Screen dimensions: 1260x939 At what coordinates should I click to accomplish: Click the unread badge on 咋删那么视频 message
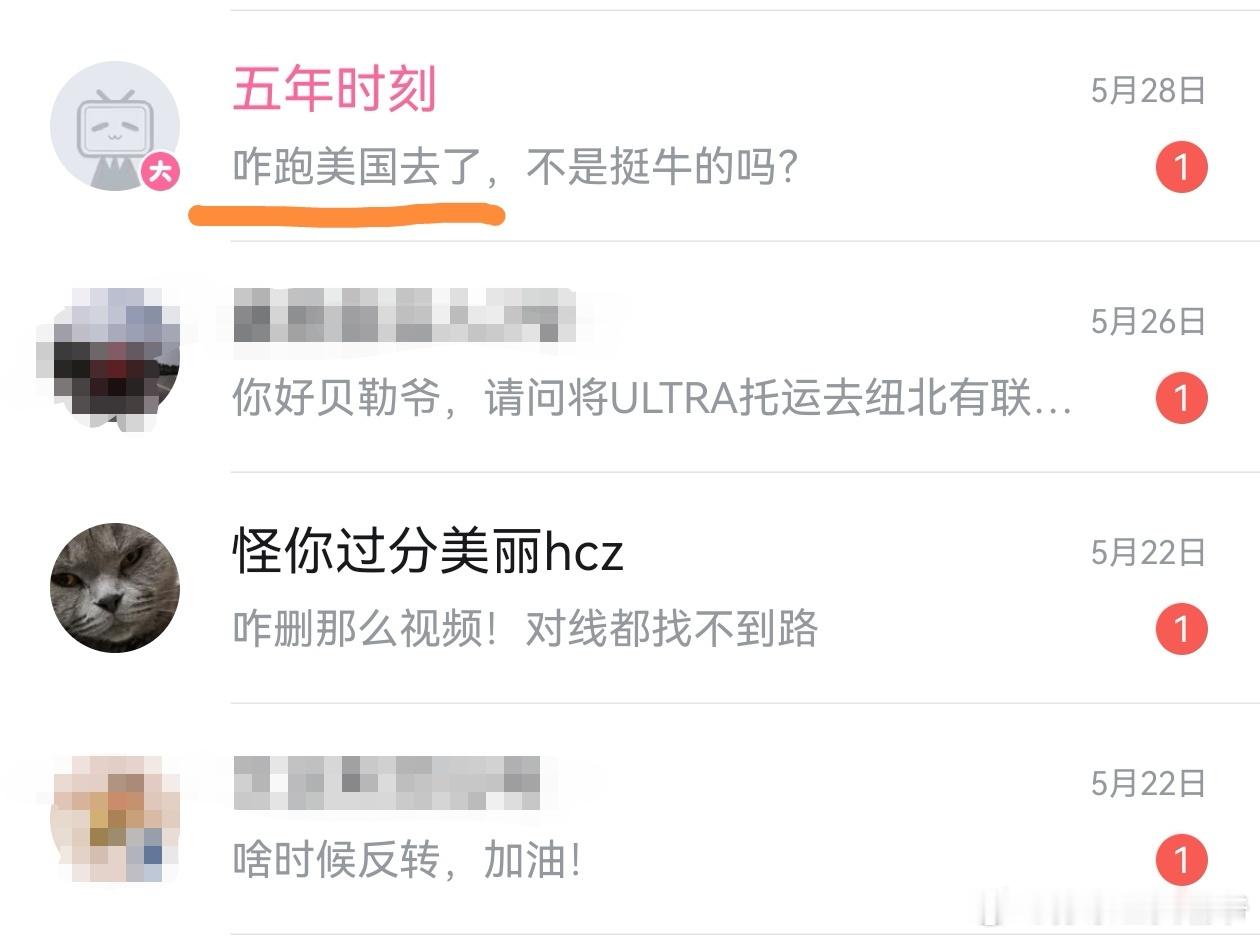coord(1181,629)
